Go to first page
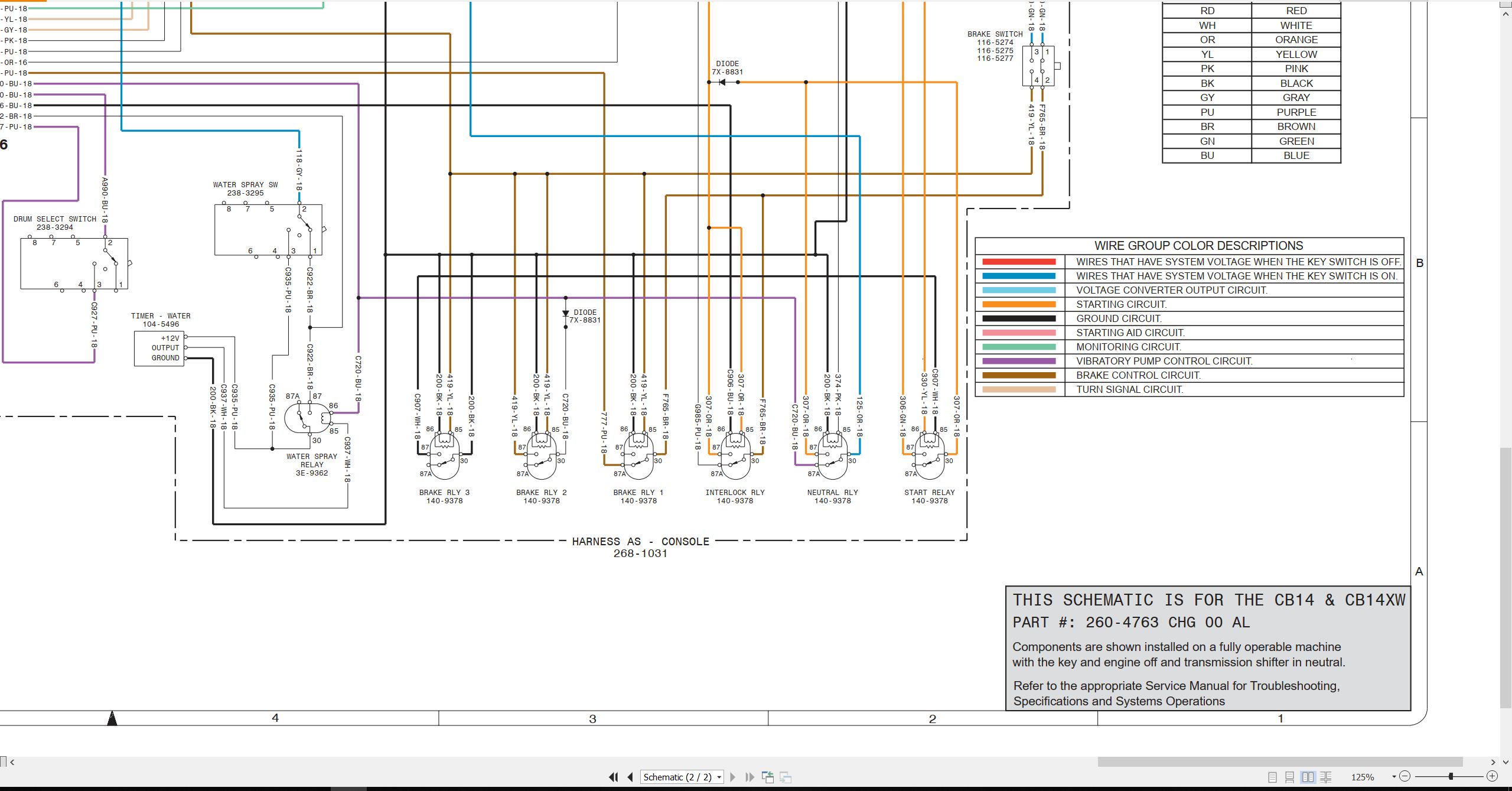Screen dimensions: 1512x791 tap(614, 777)
